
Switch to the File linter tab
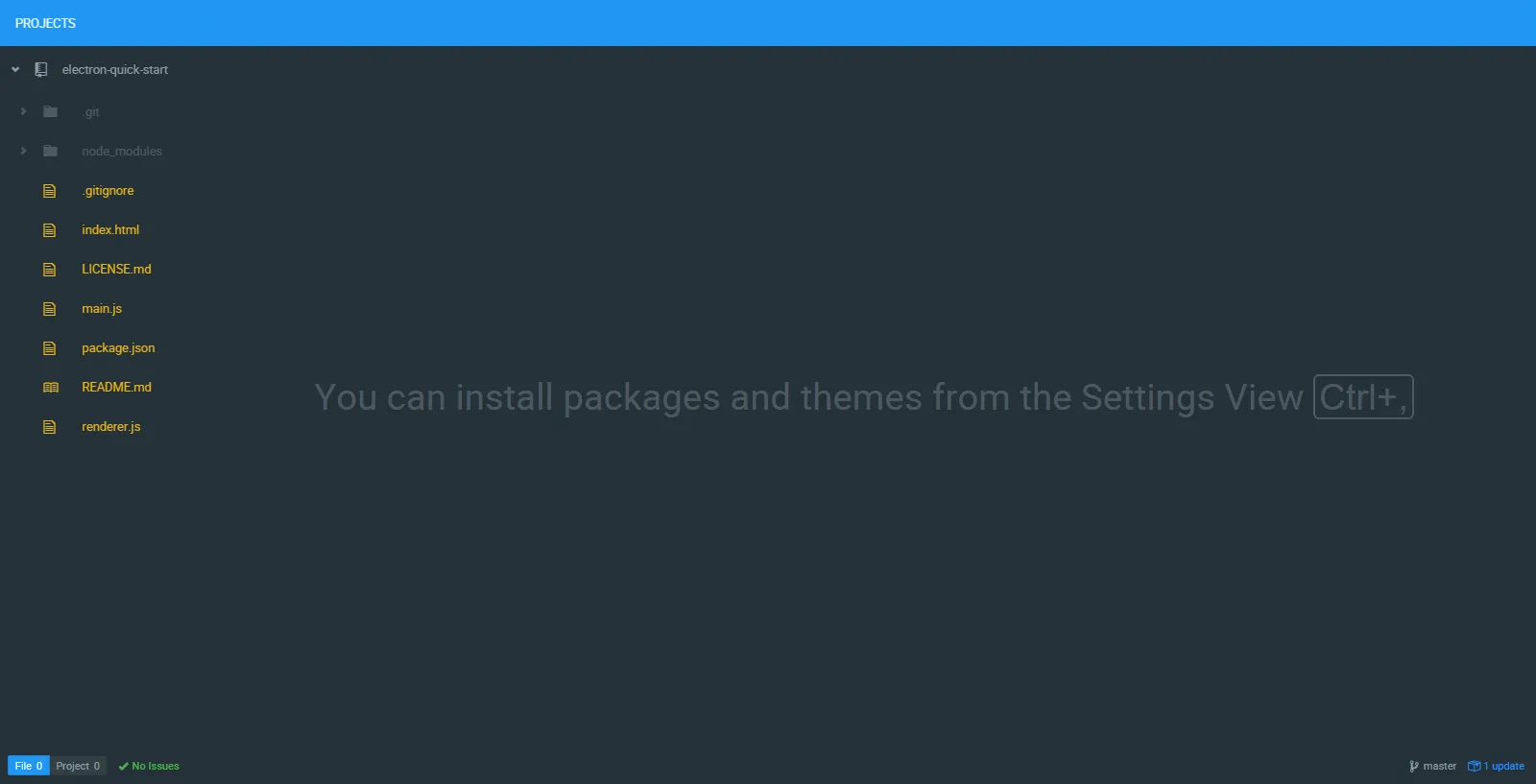click(x=28, y=766)
